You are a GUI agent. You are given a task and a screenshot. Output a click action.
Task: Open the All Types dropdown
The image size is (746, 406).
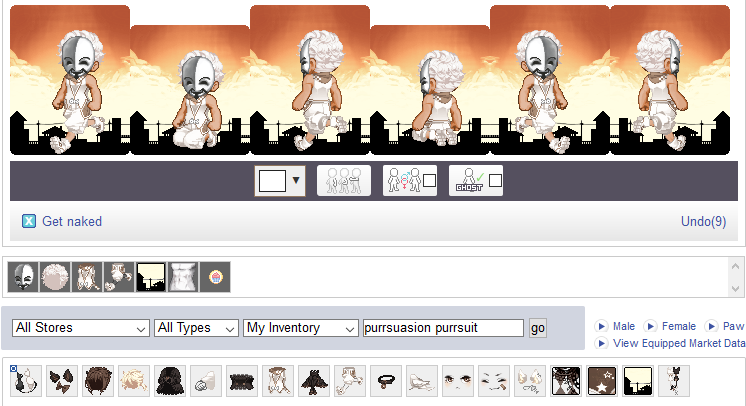(196, 328)
